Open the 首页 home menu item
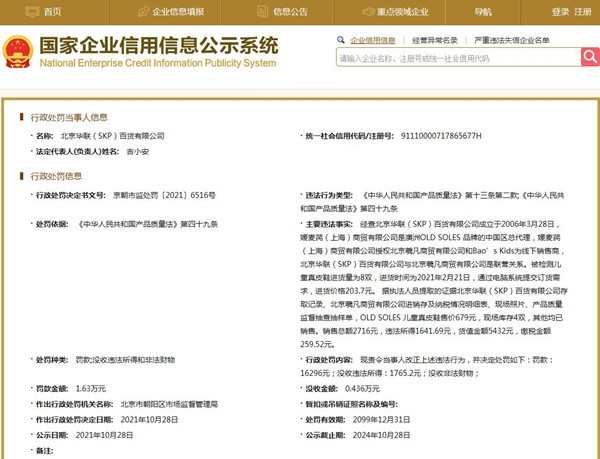Screen dimensions: 600x459 [x=52, y=12]
